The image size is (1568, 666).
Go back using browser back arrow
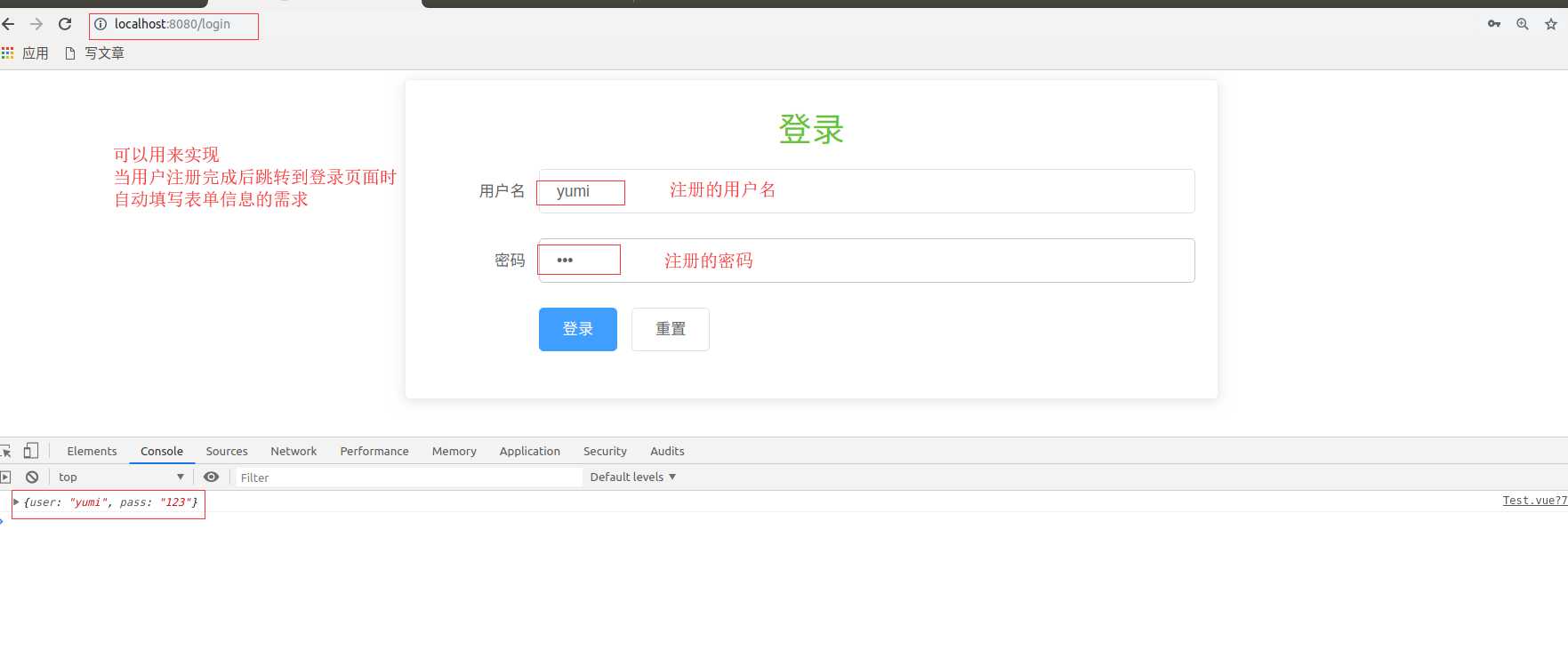8,24
